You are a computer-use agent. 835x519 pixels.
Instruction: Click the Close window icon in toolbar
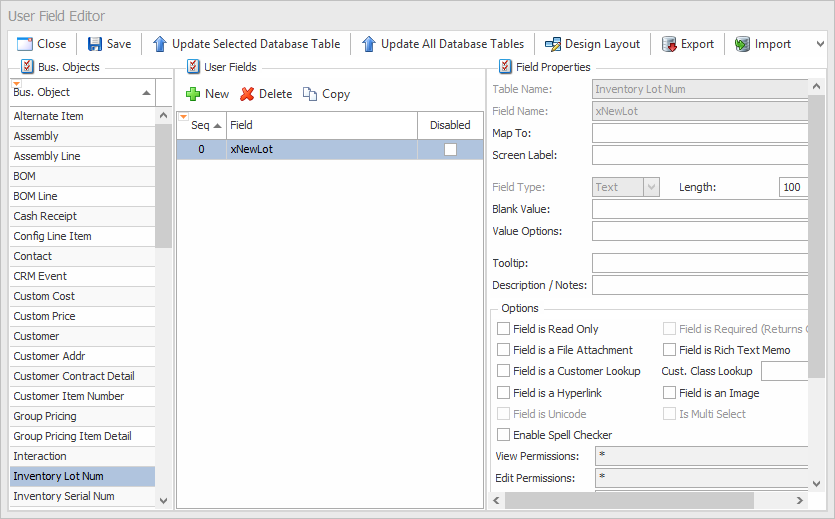tap(25, 44)
